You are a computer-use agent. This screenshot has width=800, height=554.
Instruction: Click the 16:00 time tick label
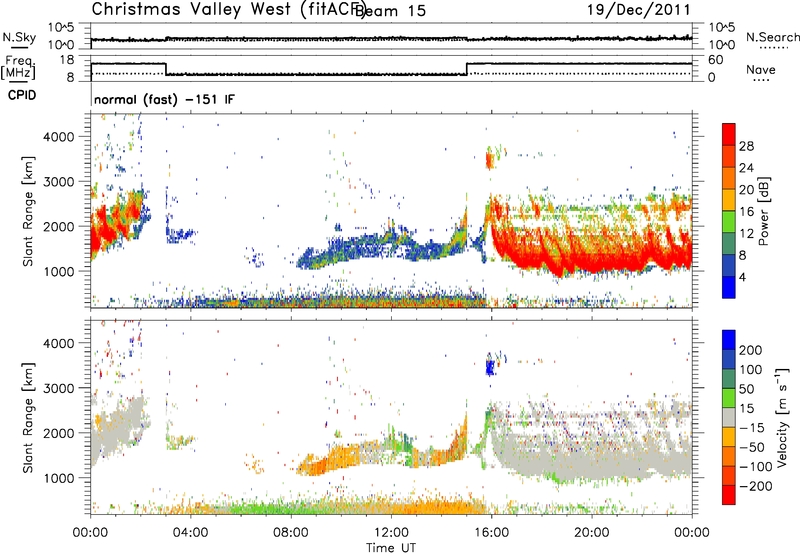click(x=491, y=533)
